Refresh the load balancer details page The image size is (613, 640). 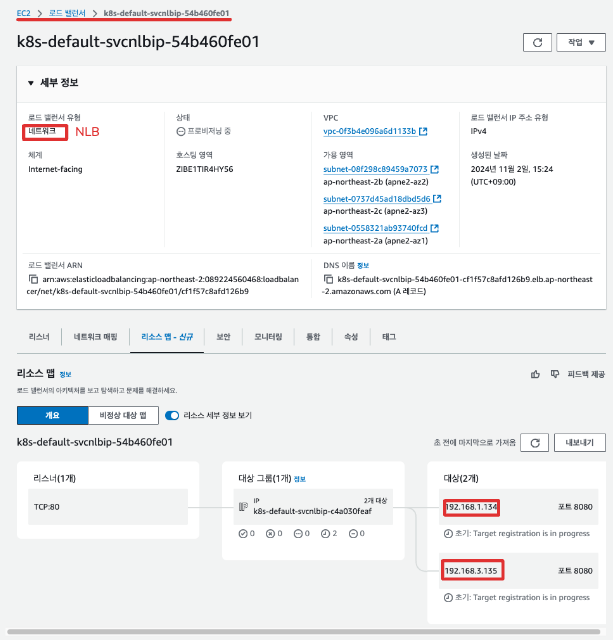click(537, 42)
